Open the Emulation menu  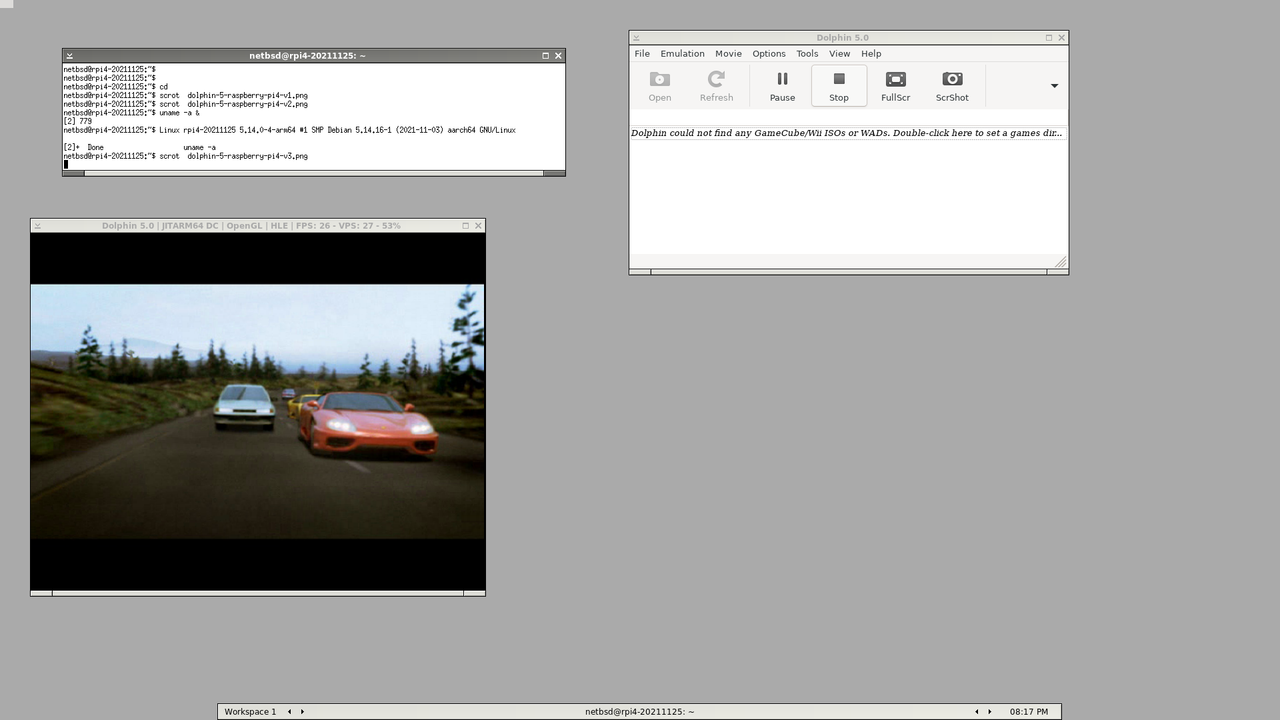pyautogui.click(x=682, y=54)
